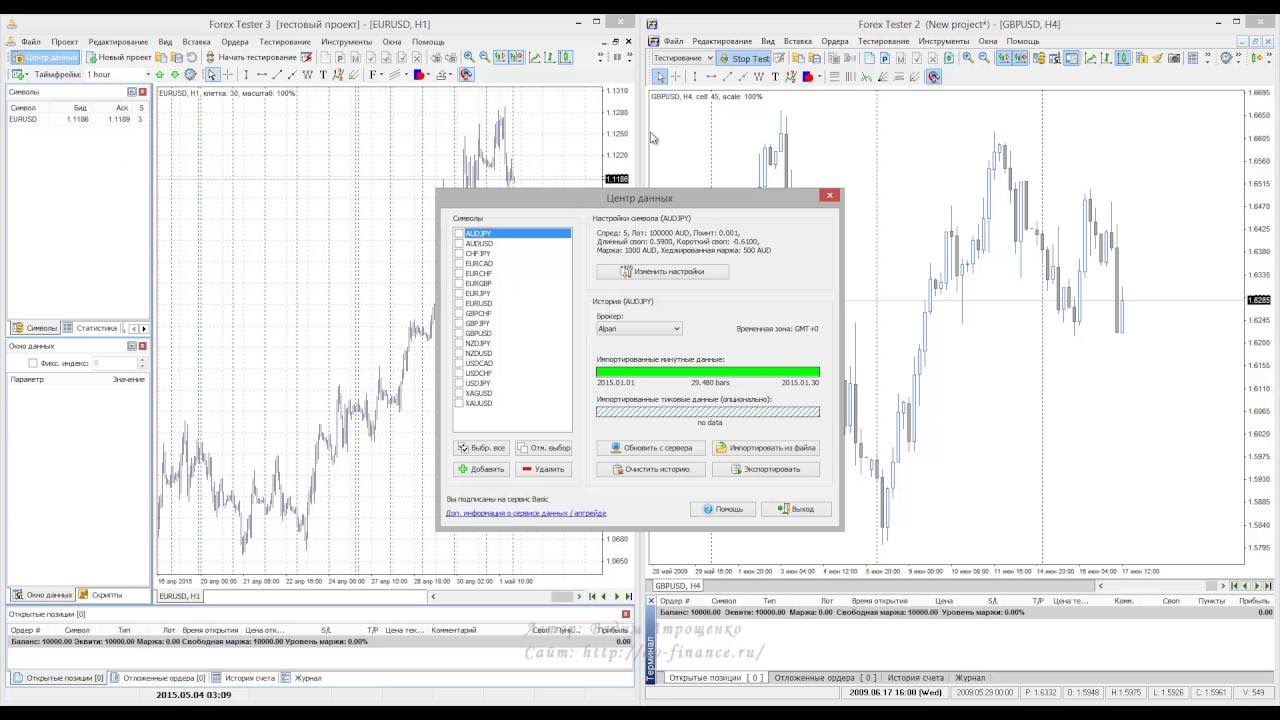Click Обновить с сервера button
This screenshot has width=1280, height=720.
tap(651, 448)
